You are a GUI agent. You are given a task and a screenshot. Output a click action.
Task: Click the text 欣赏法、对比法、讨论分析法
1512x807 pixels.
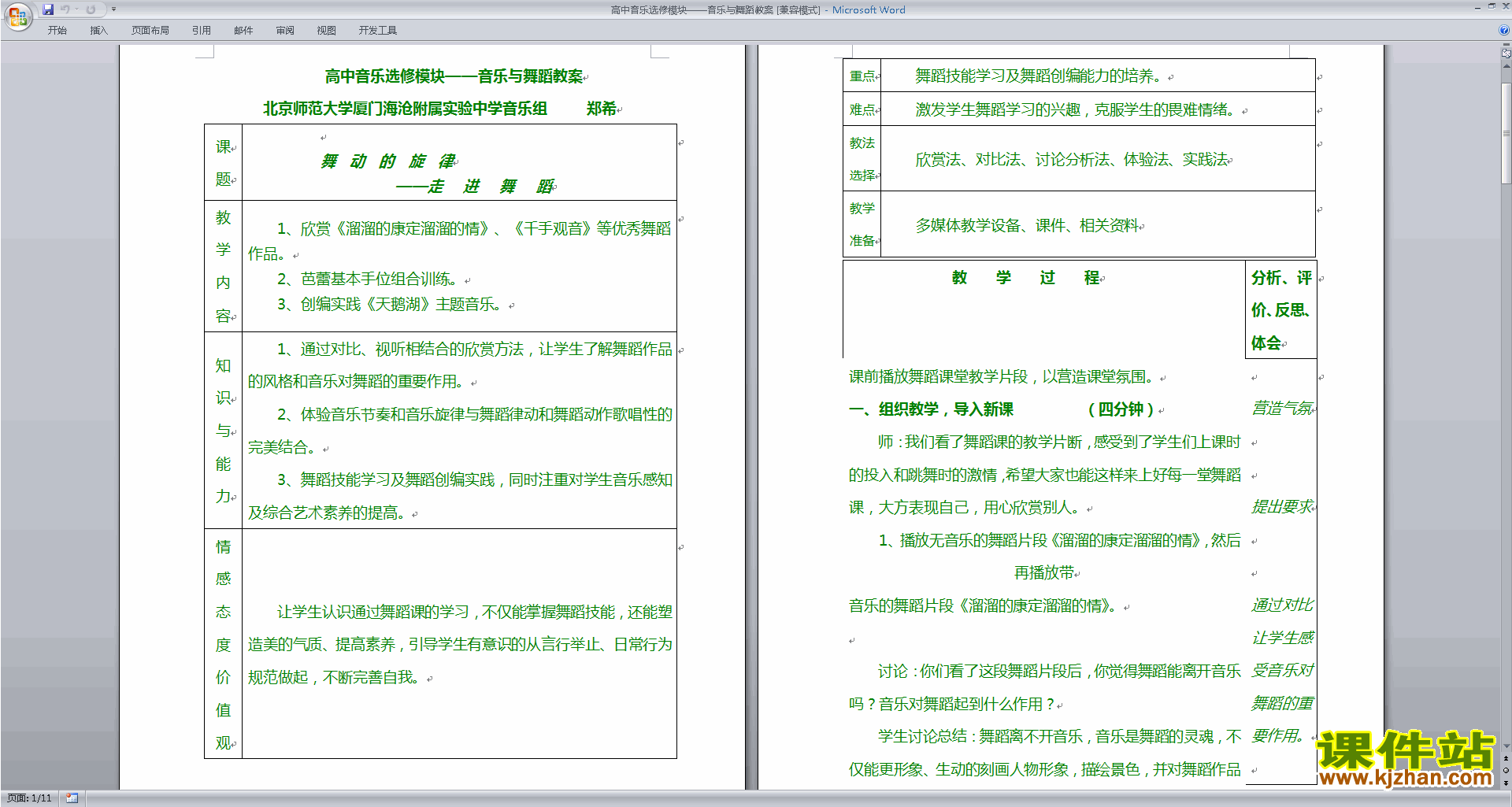coord(1012,160)
